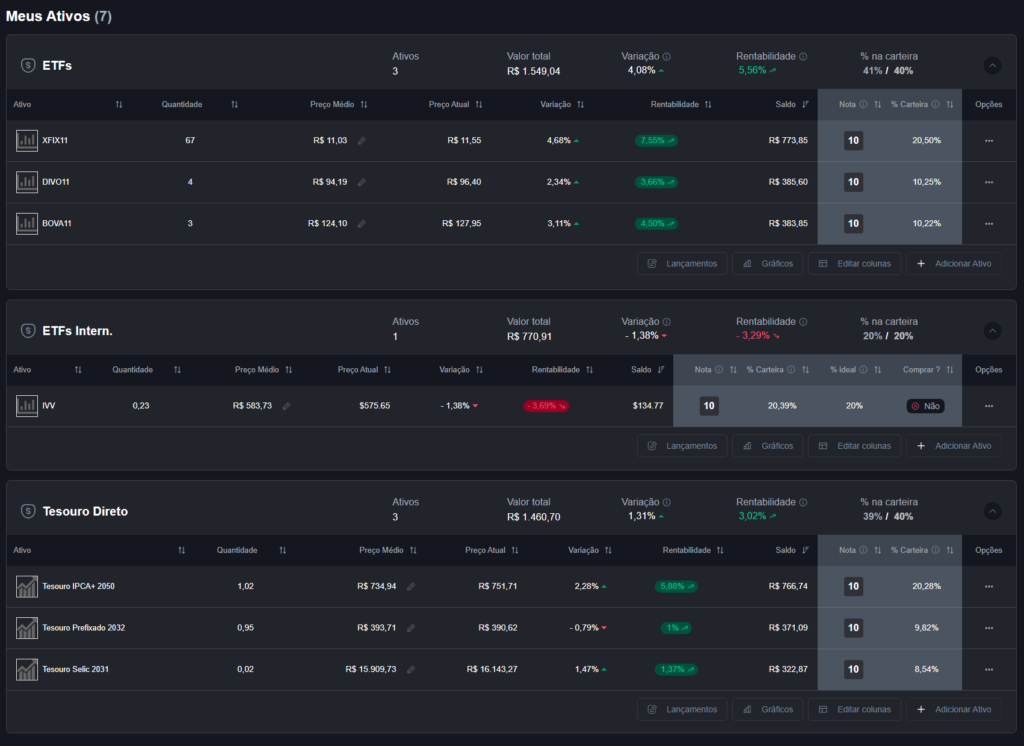The width and height of the screenshot is (1024, 746).
Task: Open Lançamentos in ETFs section
Action: click(x=682, y=264)
